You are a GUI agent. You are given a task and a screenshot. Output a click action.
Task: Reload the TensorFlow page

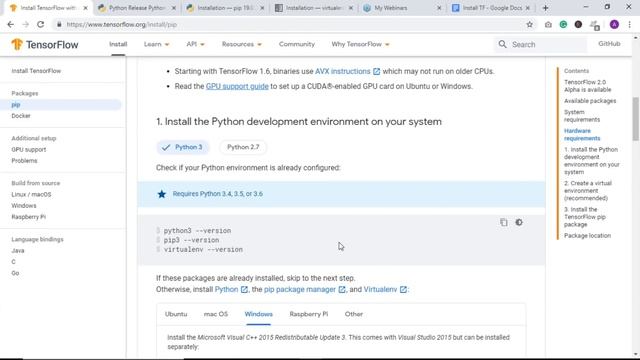point(40,24)
